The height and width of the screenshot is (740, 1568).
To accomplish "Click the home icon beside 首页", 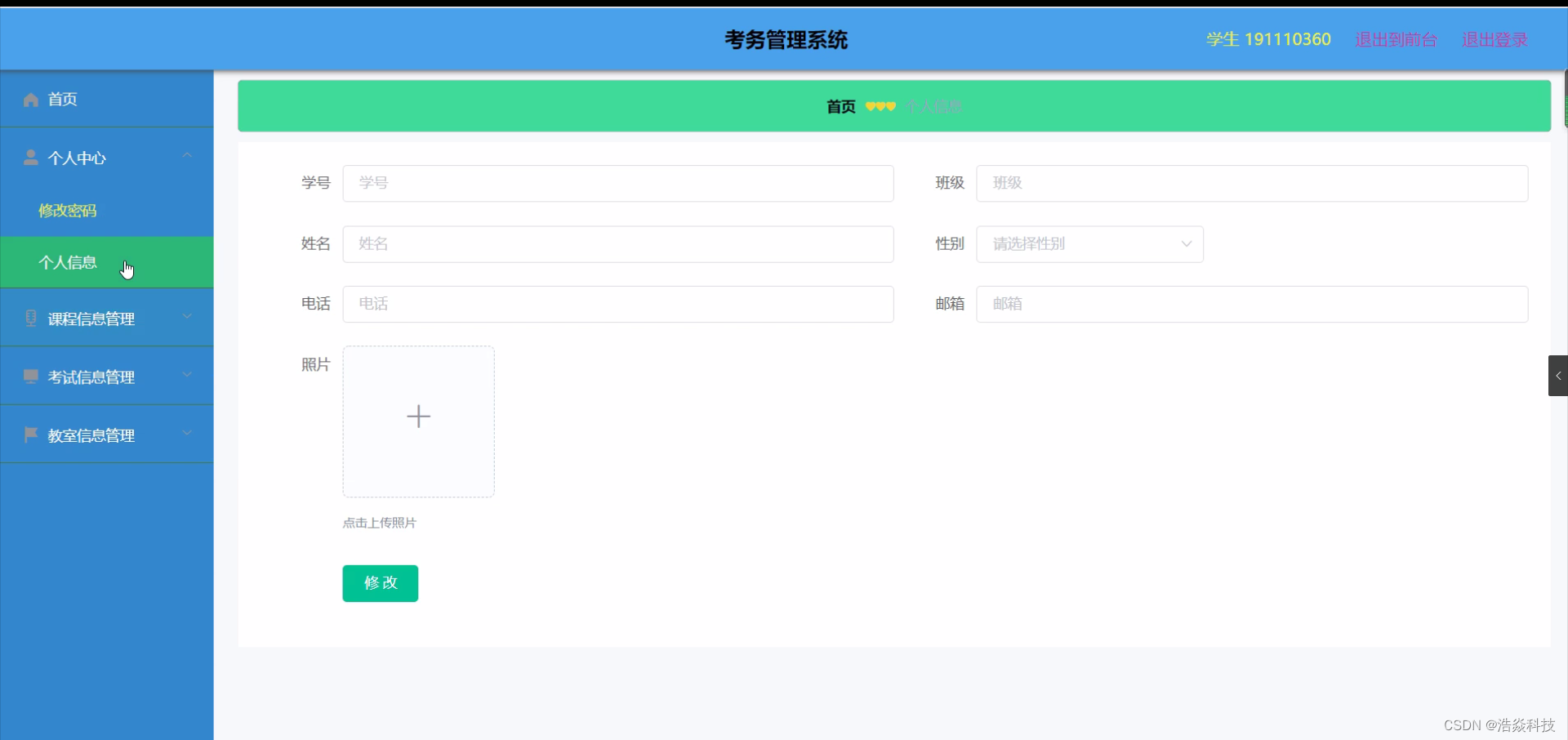I will (x=30, y=99).
